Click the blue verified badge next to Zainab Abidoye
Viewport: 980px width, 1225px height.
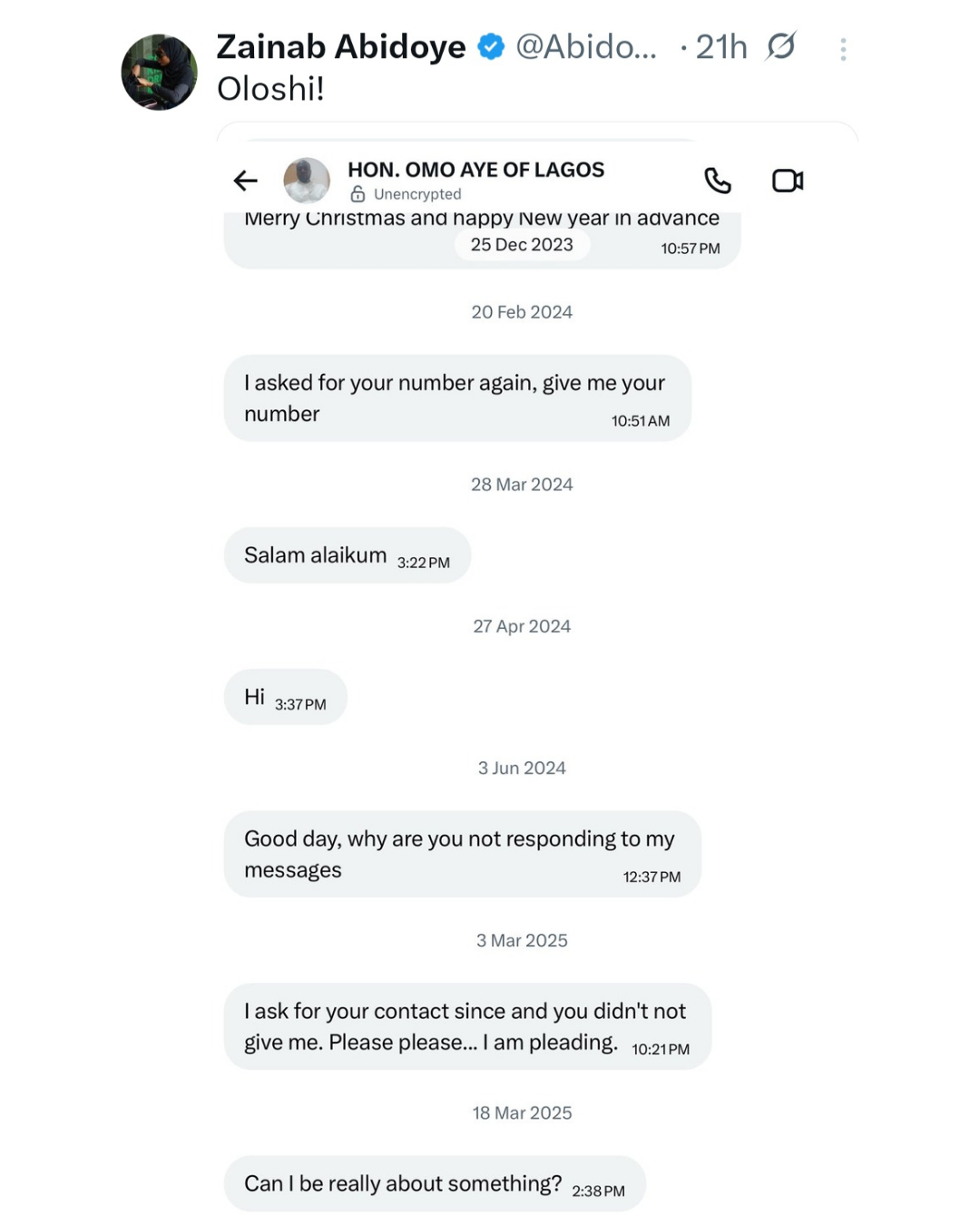(x=491, y=46)
